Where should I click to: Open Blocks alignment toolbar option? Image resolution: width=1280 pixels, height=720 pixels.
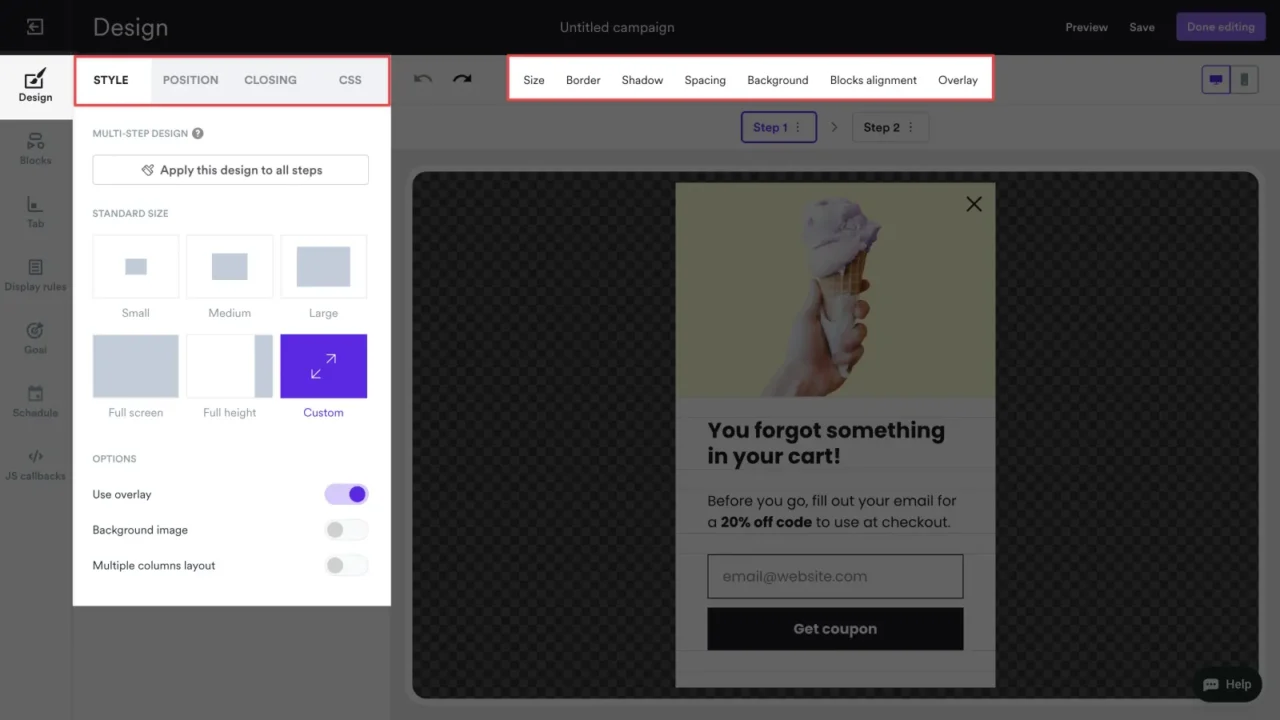873,80
